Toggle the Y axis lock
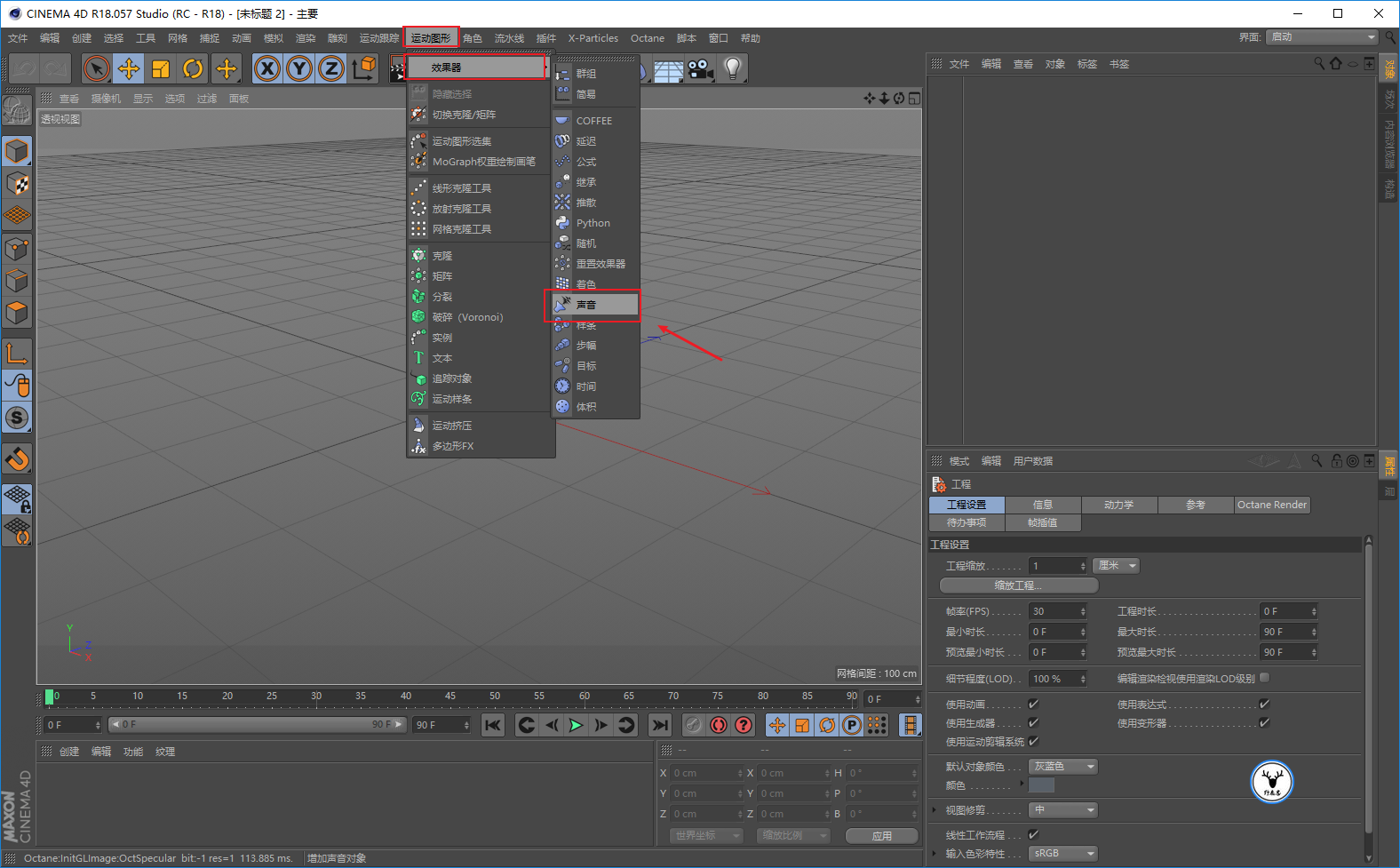Image resolution: width=1400 pixels, height=868 pixels. tap(299, 68)
